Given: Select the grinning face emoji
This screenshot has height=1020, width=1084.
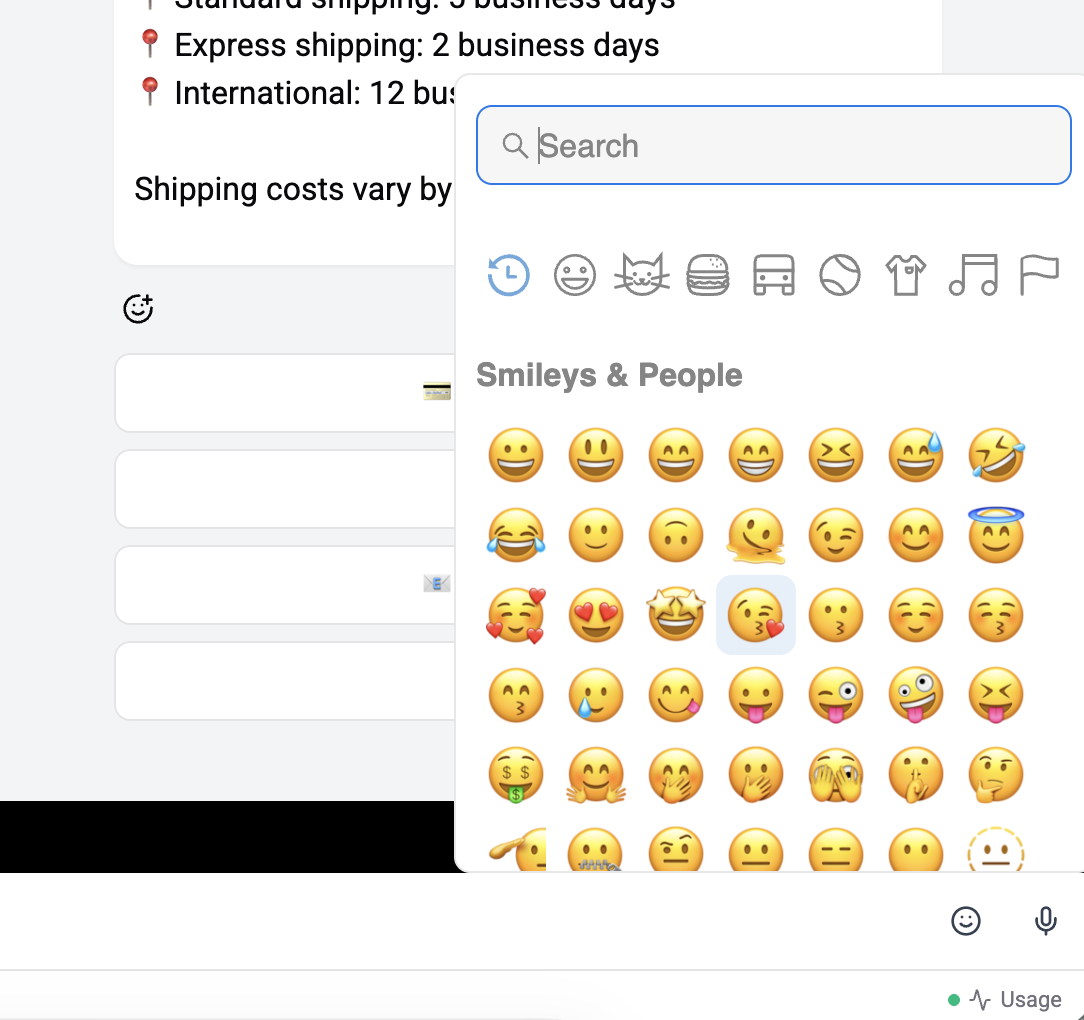Looking at the screenshot, I should (516, 455).
